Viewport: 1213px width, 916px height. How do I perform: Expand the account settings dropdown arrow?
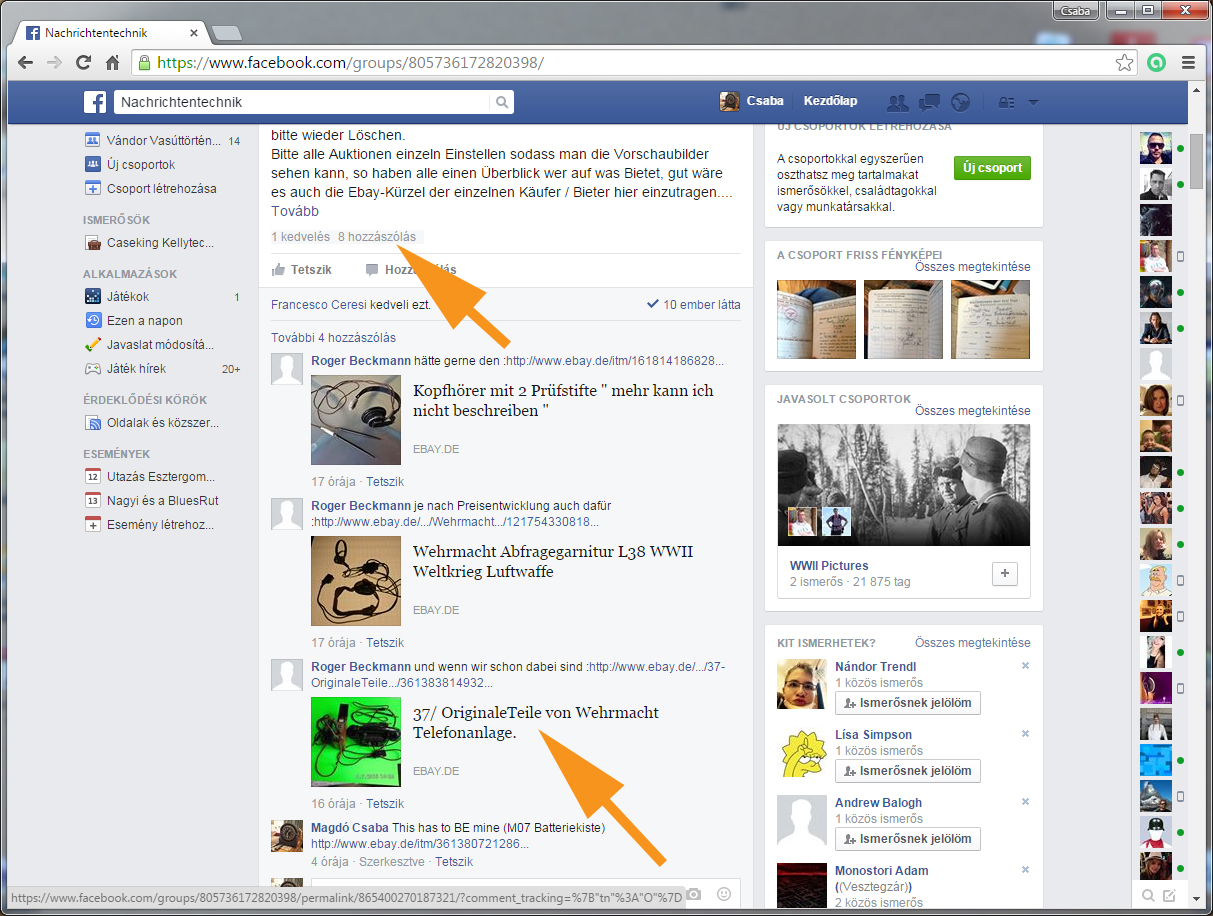pos(1033,102)
